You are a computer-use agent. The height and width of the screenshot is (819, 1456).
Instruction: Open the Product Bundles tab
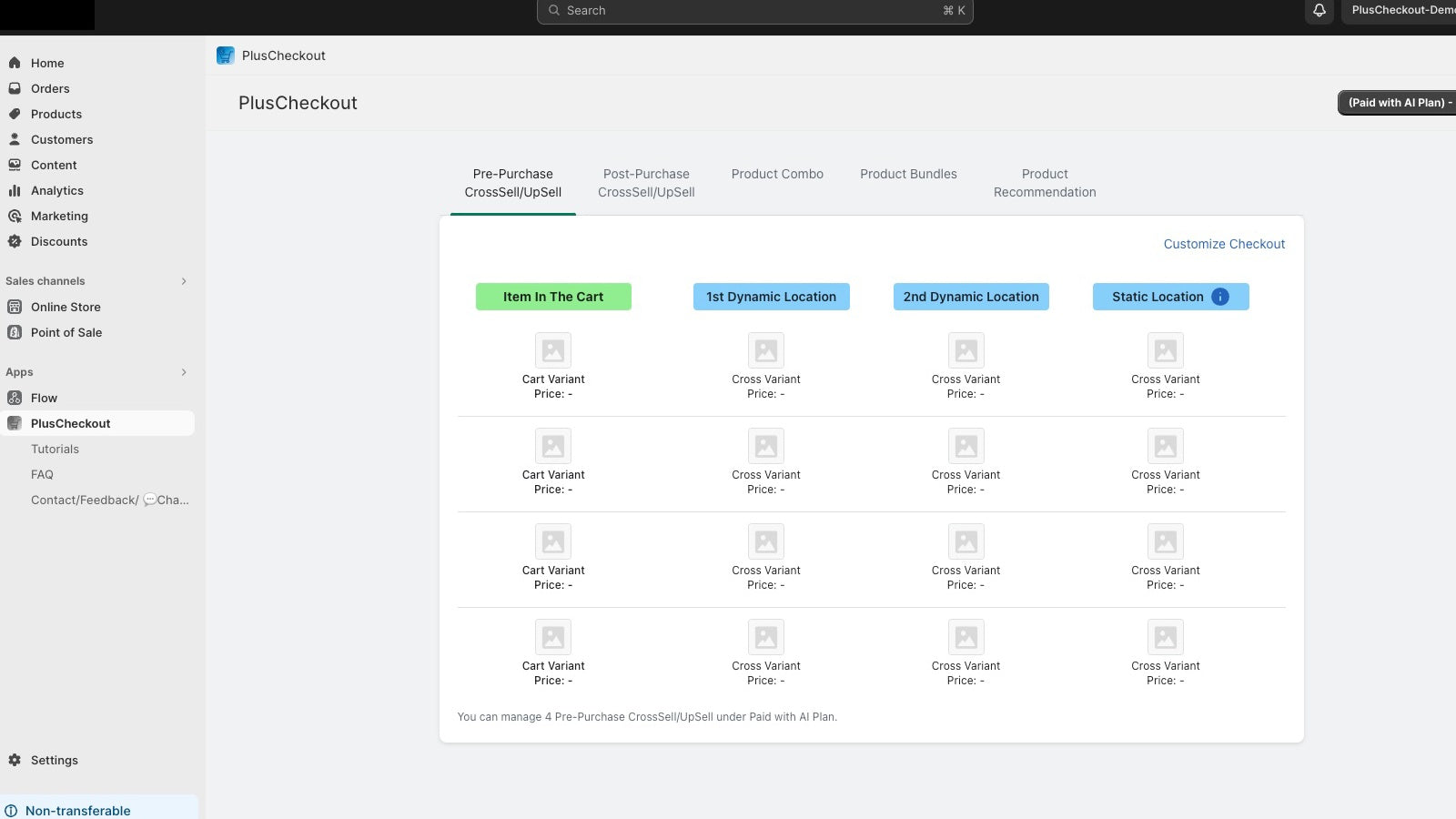point(908,175)
